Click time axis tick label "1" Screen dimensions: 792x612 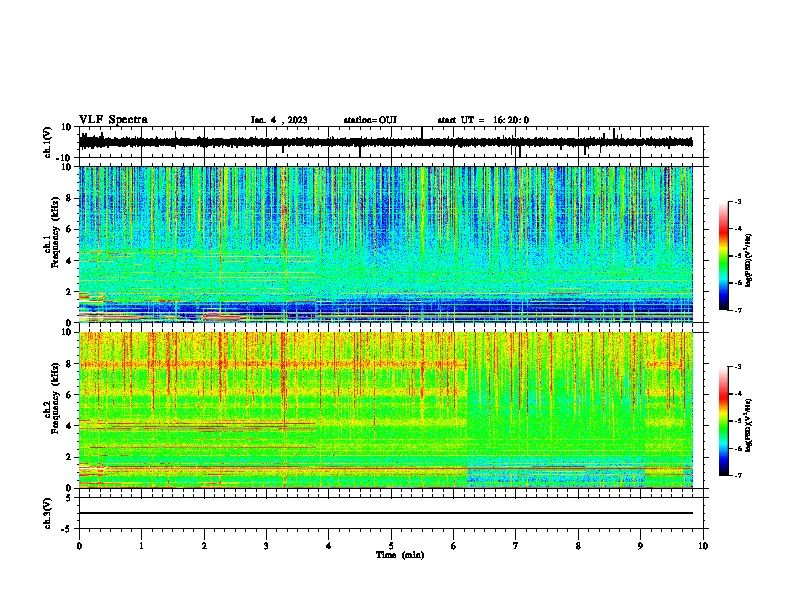(x=141, y=546)
